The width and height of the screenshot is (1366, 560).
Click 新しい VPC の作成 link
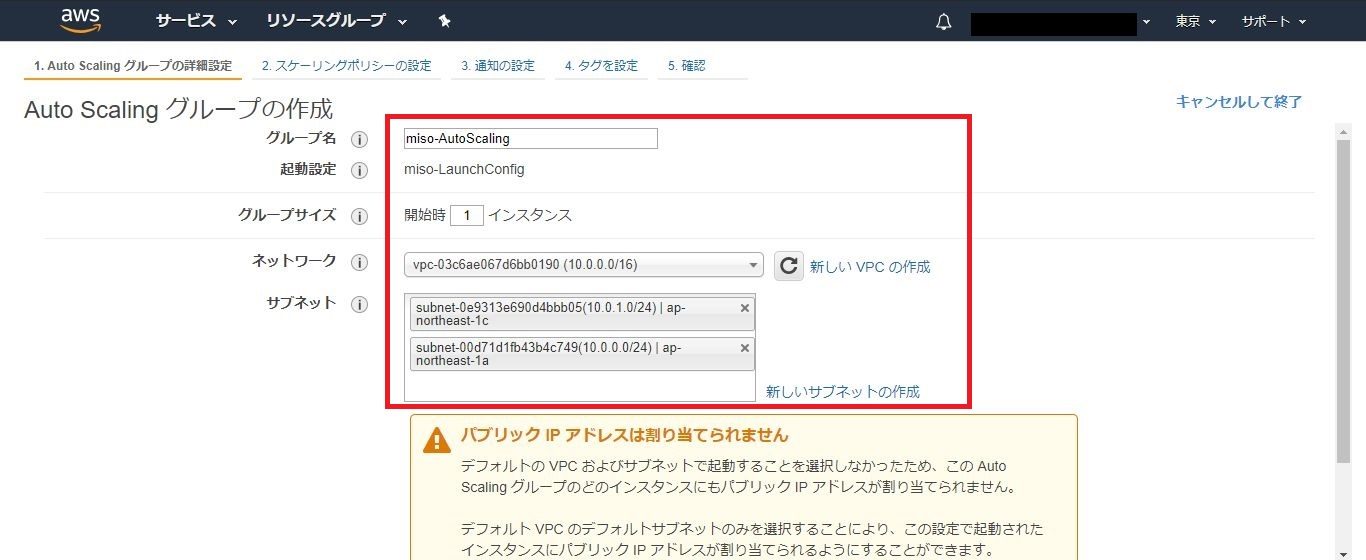coord(869,267)
